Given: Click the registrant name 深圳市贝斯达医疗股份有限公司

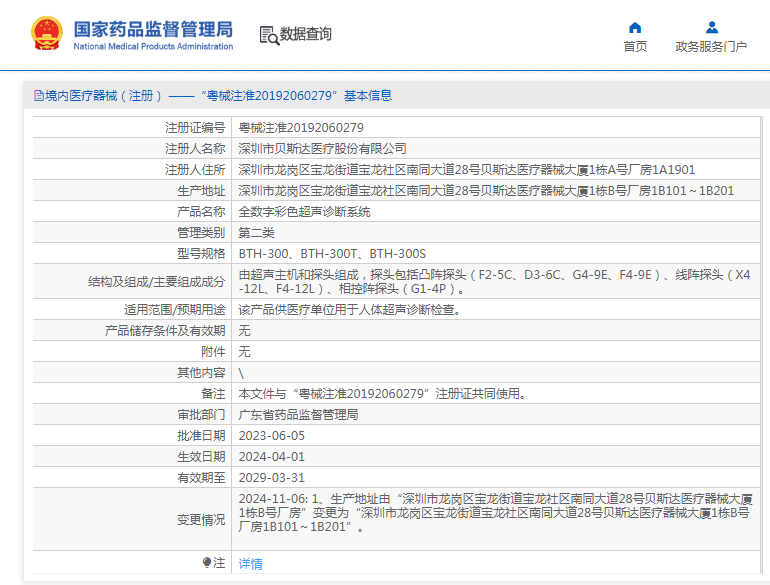Looking at the screenshot, I should 322,149.
